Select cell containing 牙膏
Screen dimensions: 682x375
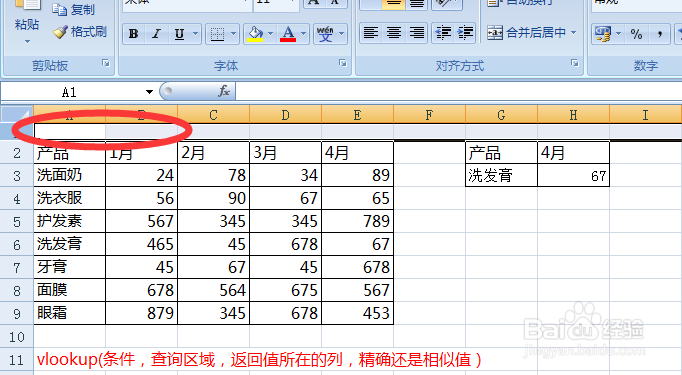click(70, 267)
